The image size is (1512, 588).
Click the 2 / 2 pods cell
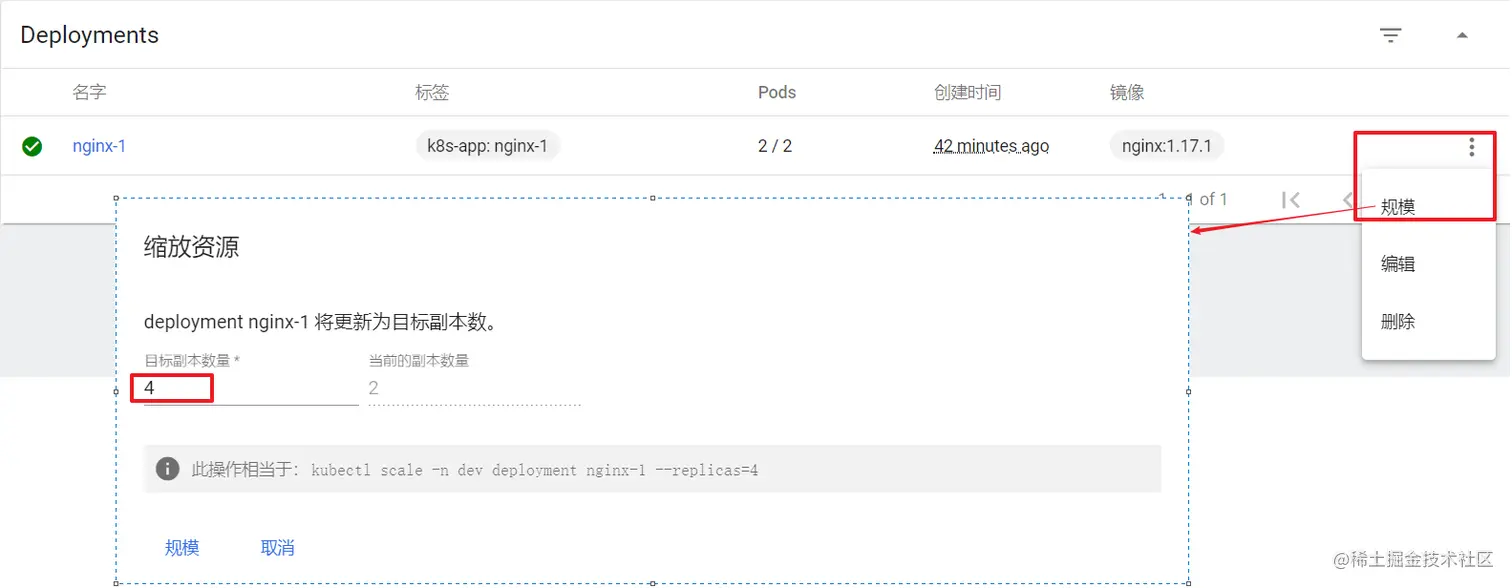[775, 146]
